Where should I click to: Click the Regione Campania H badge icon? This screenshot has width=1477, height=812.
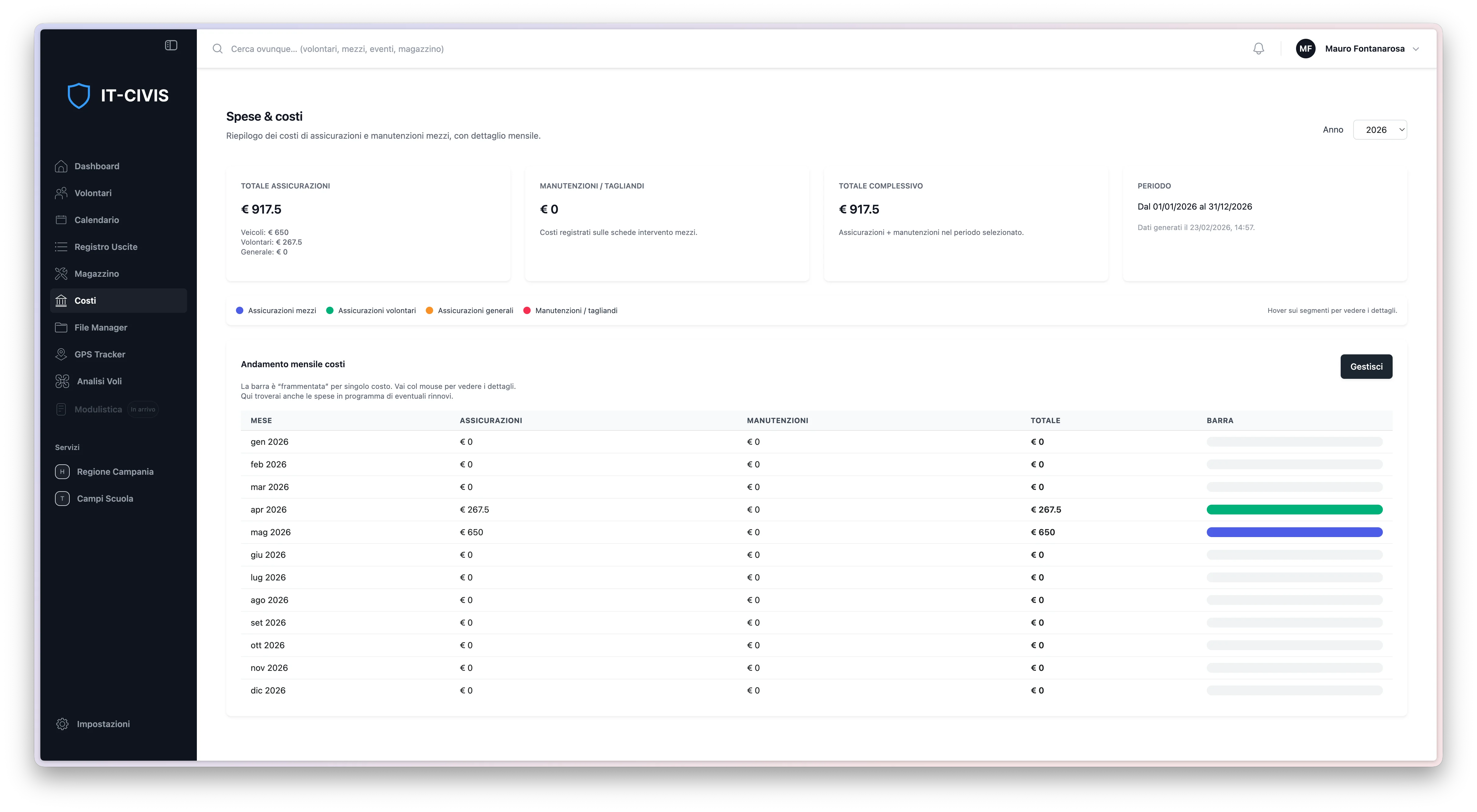click(62, 472)
